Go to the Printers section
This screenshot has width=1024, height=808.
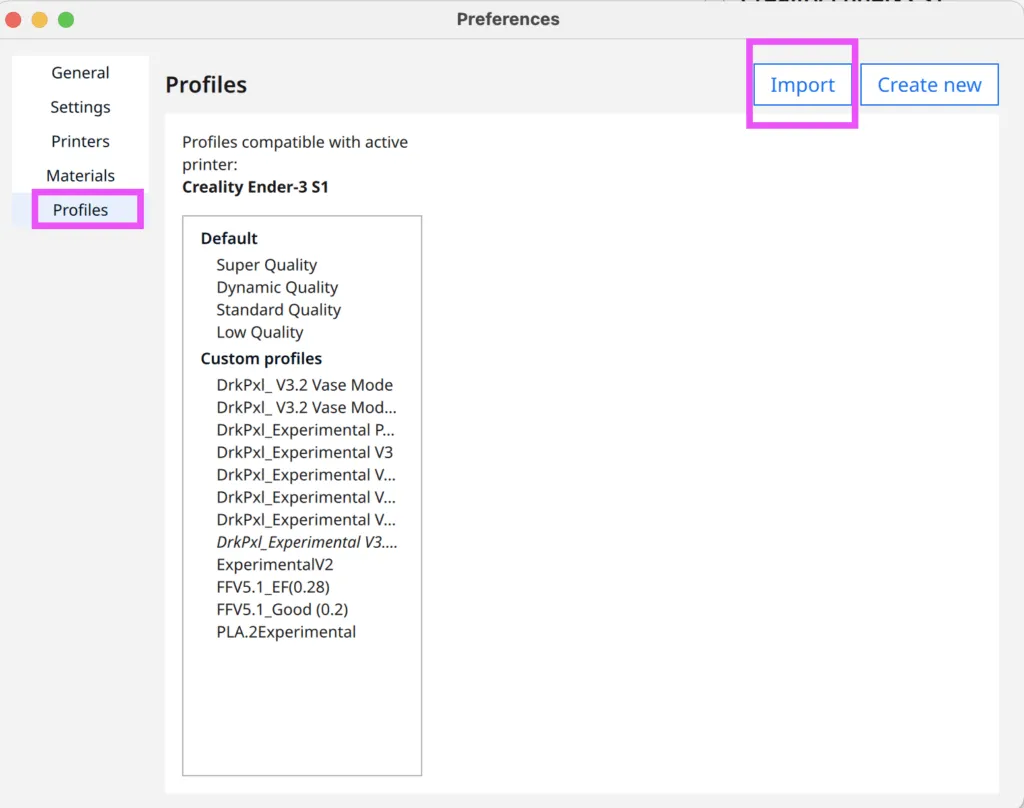80,141
